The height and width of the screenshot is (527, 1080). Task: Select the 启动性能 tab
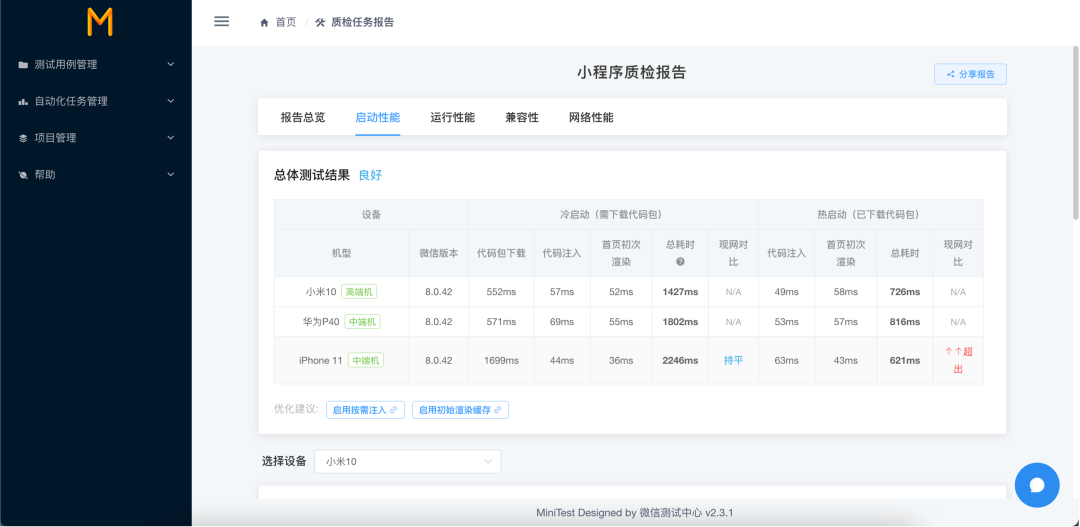(377, 117)
